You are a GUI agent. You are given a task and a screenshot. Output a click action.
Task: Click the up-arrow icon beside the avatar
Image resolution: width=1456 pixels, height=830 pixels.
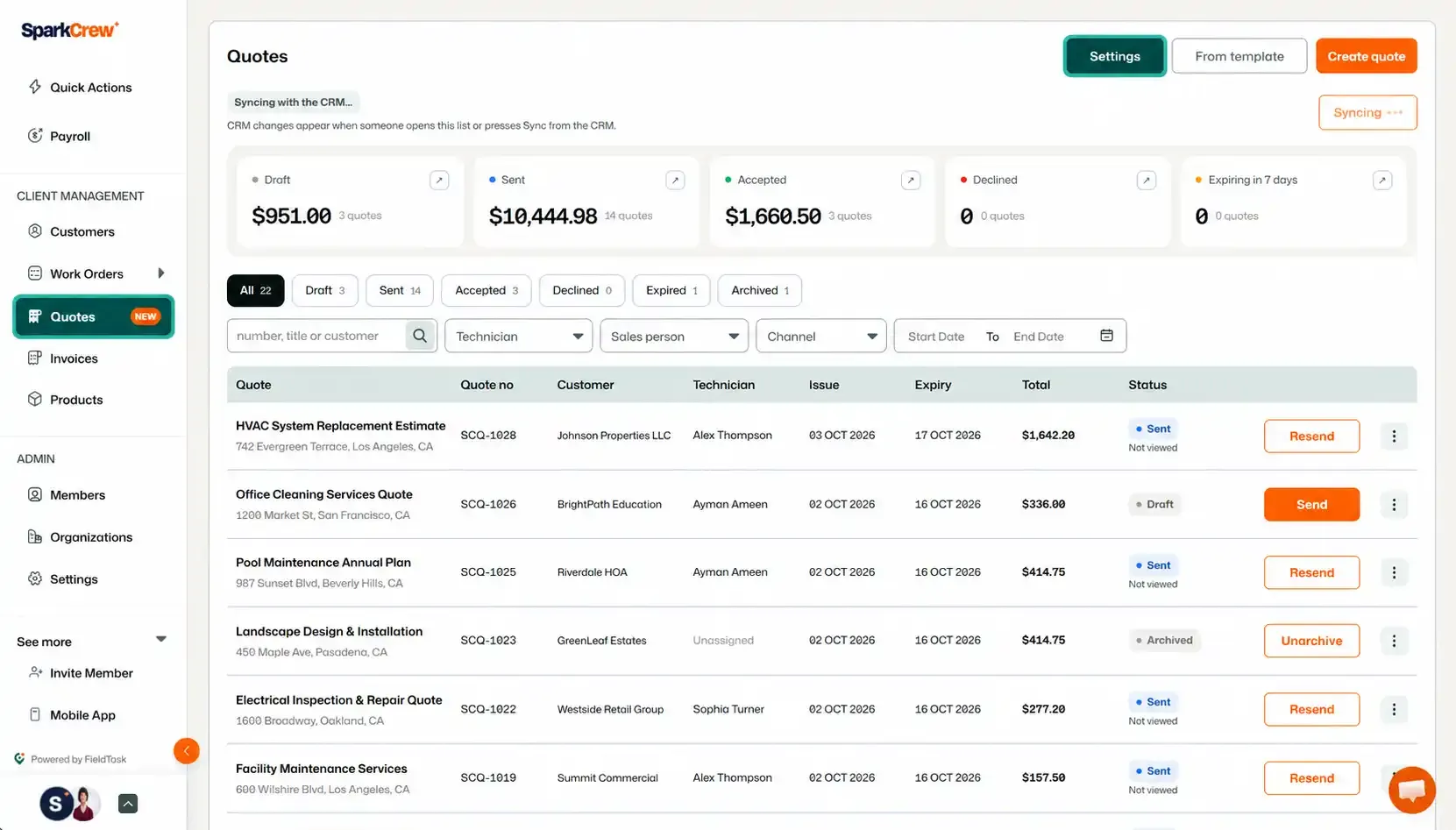pyautogui.click(x=128, y=804)
